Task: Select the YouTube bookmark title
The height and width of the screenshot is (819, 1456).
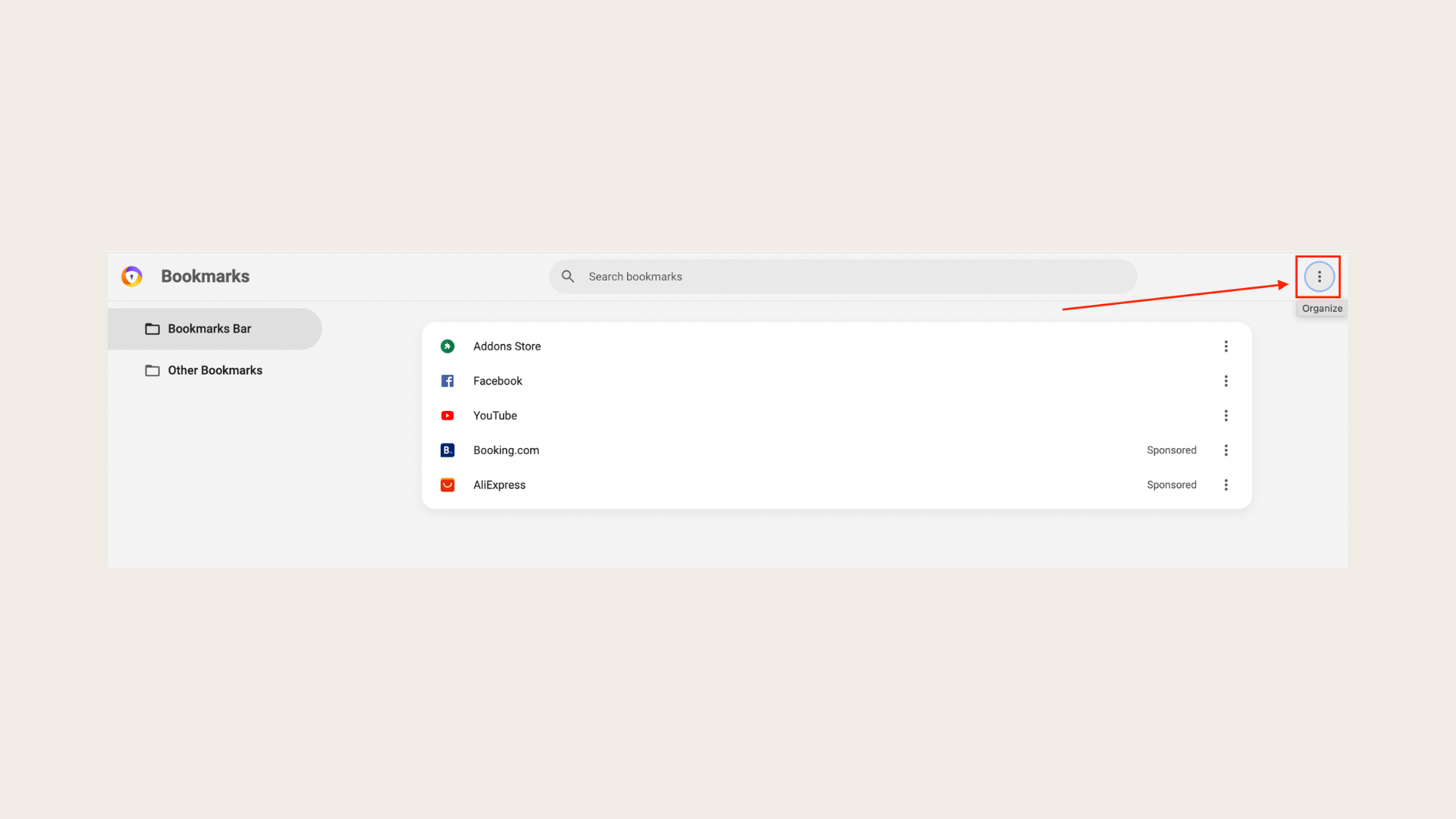Action: [x=495, y=416]
